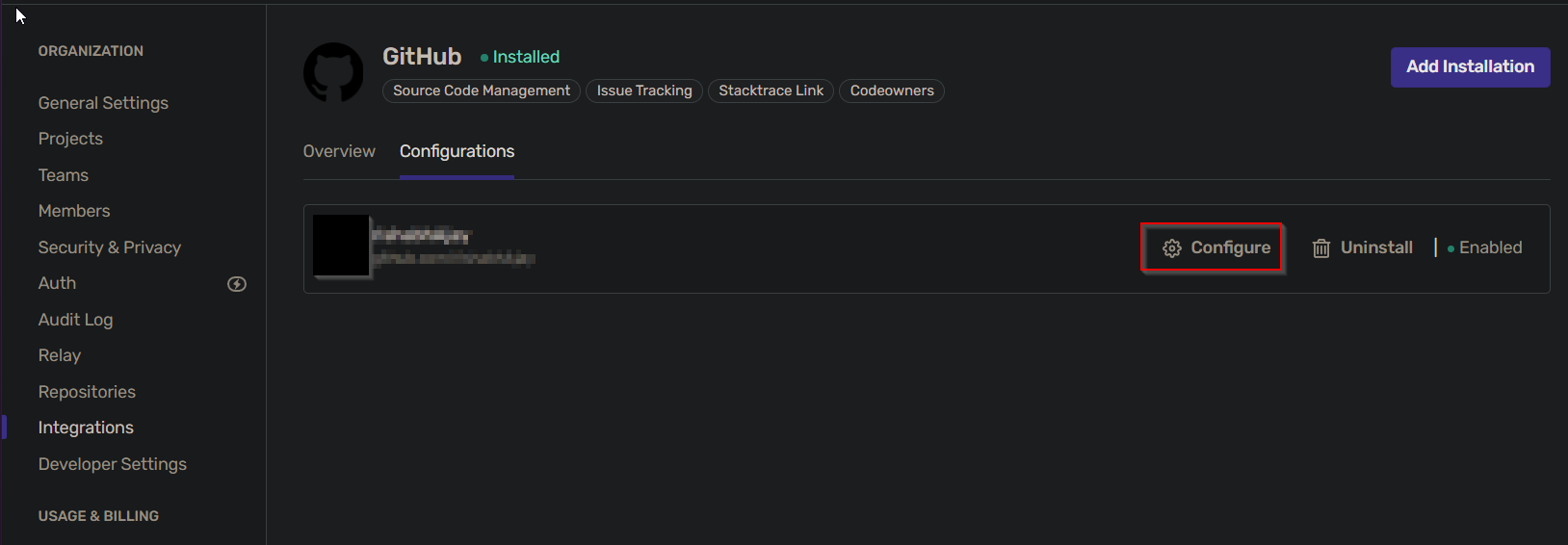Click the Issue Tracking tag
Image resolution: width=1568 pixels, height=545 pixels.
coord(644,91)
